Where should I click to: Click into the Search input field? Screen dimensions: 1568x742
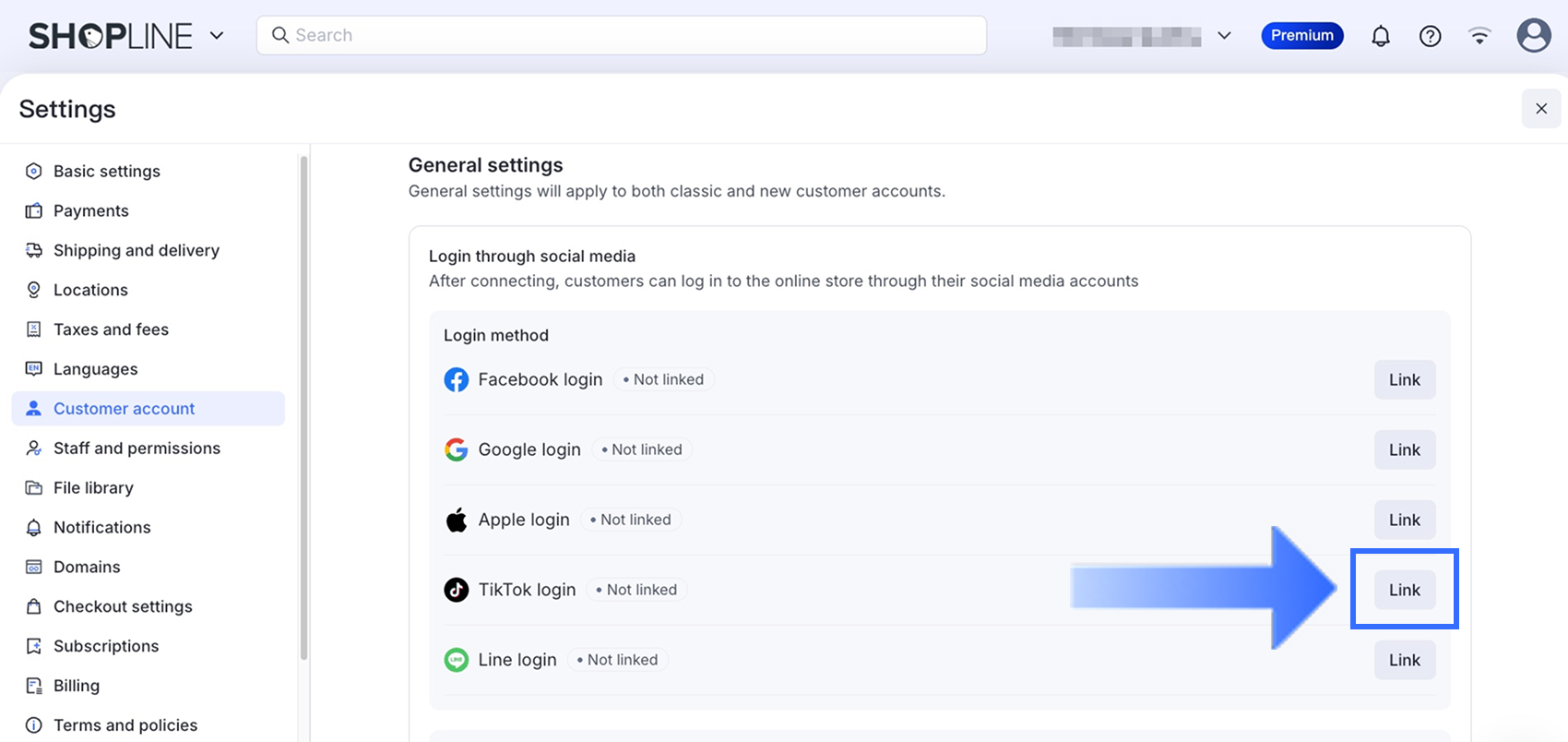pyautogui.click(x=627, y=35)
